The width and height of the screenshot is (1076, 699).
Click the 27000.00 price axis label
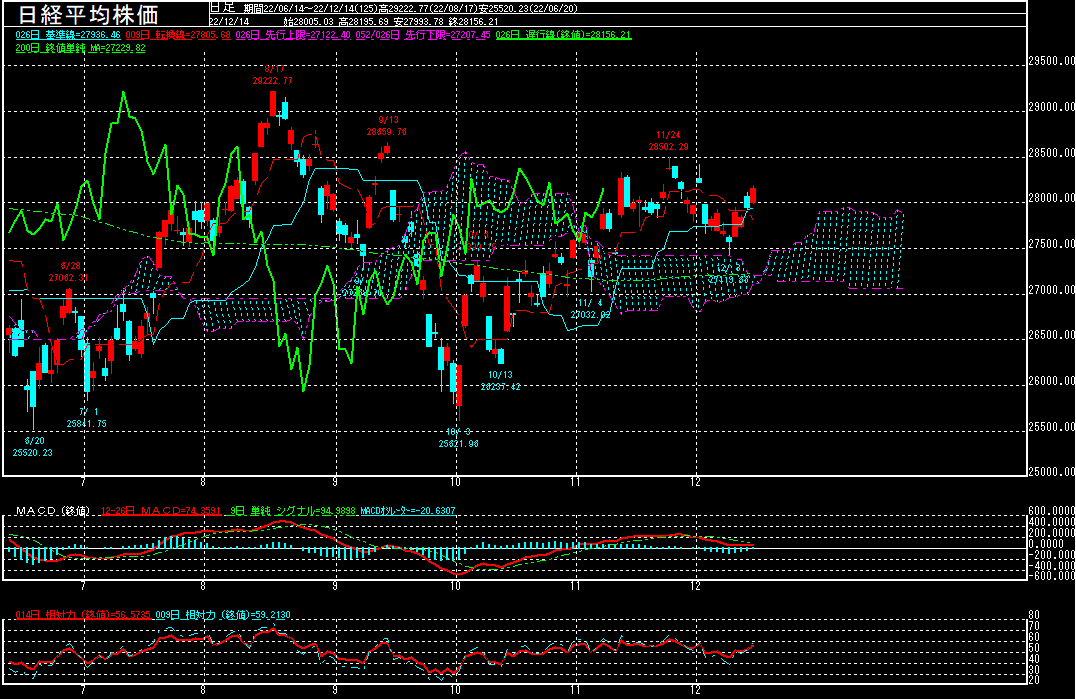click(x=1052, y=290)
